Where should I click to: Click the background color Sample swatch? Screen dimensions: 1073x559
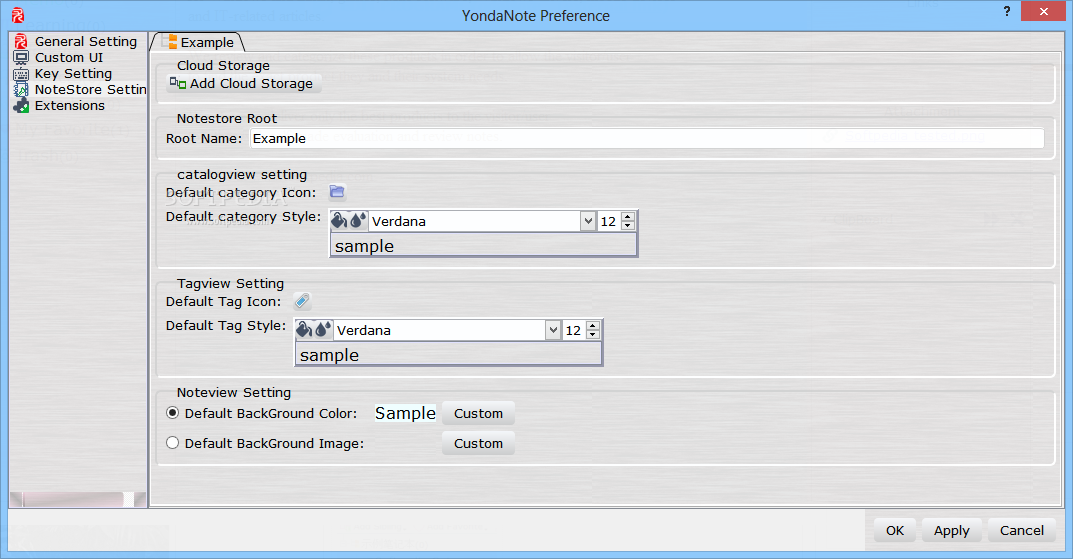[x=405, y=413]
